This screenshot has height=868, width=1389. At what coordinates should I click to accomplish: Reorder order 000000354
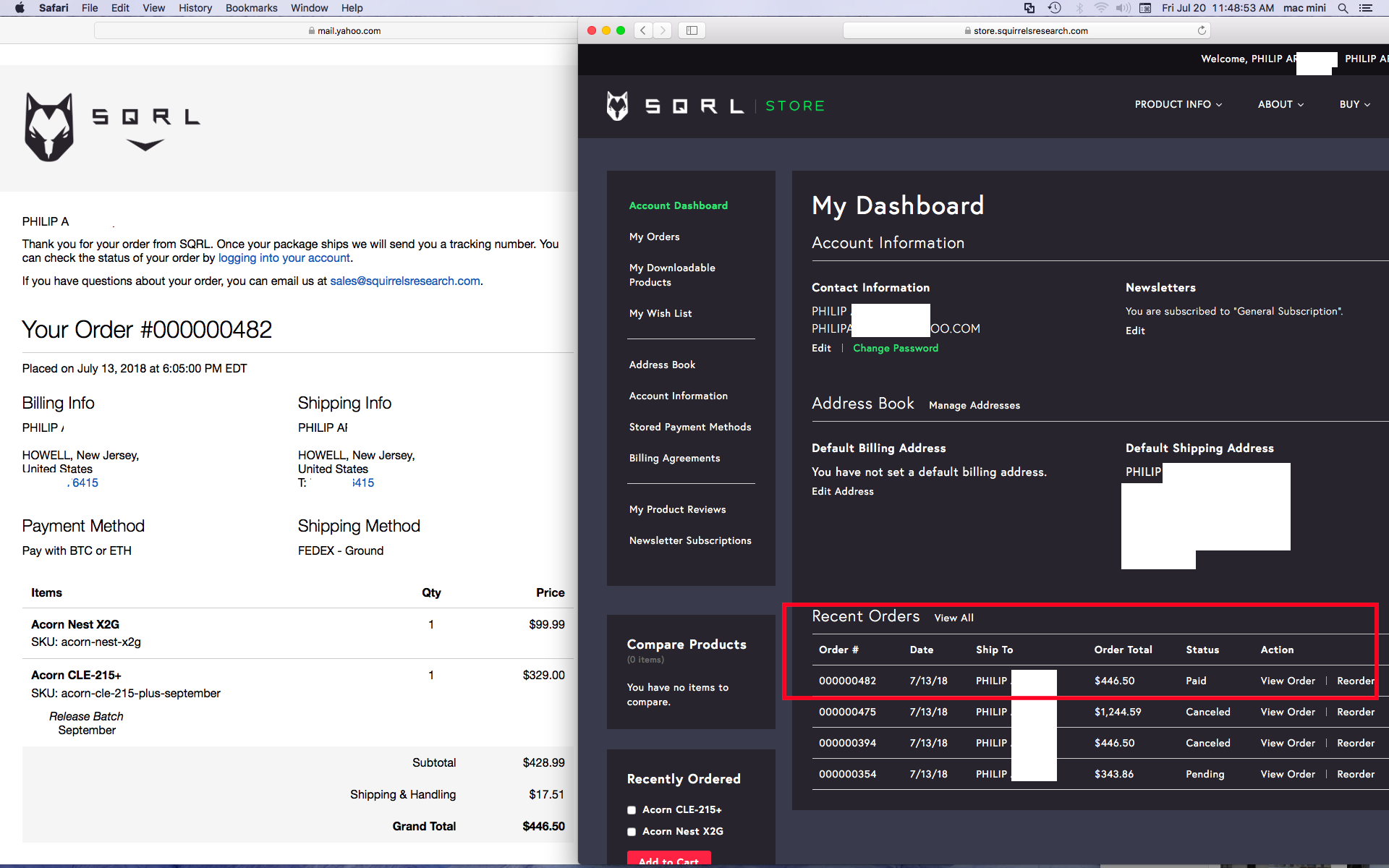click(1356, 774)
